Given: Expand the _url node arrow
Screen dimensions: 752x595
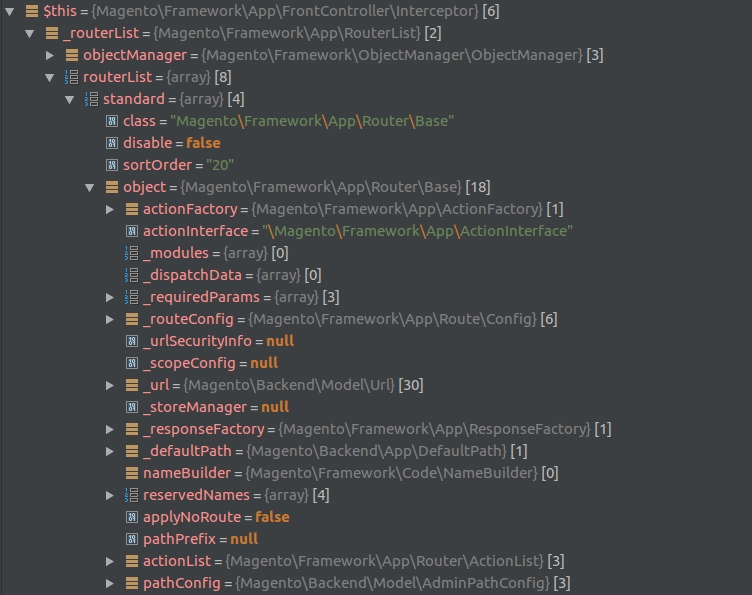Looking at the screenshot, I should (110, 385).
